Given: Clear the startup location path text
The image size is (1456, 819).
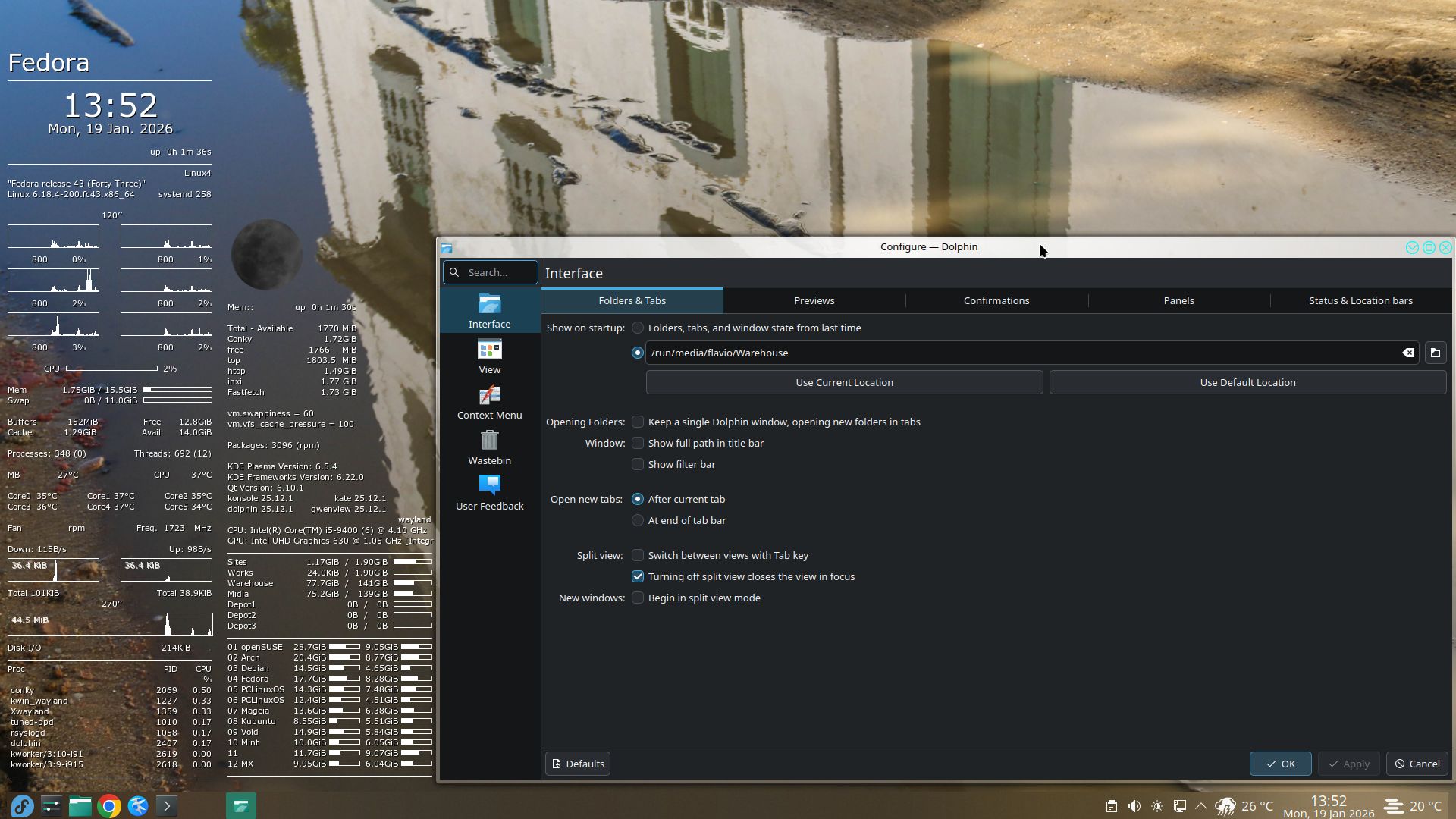Looking at the screenshot, I should pos(1408,353).
